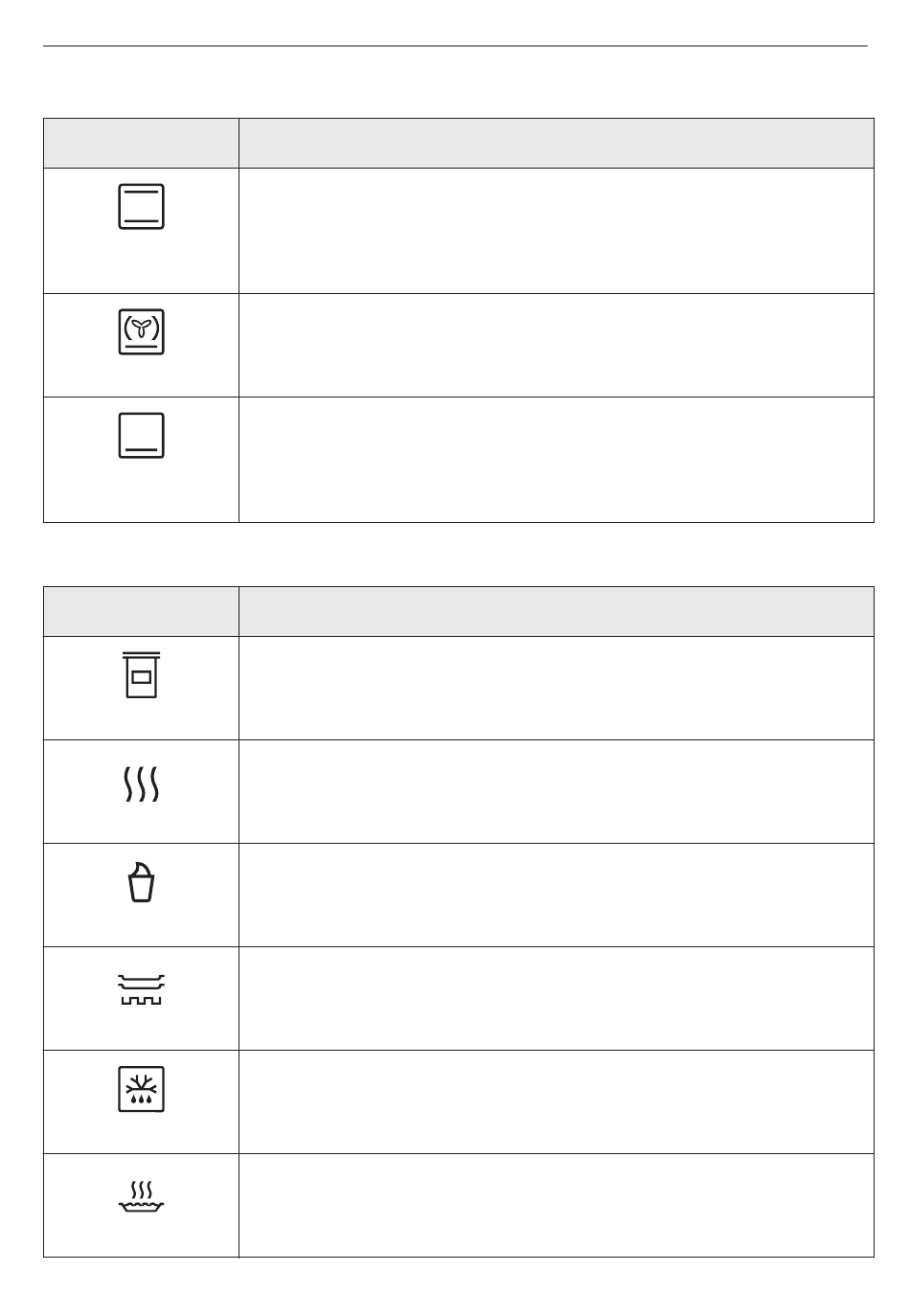This screenshot has width=910, height=1316.
Task: Click the description cell next to the defrost icon
Action: pyautogui.click(x=556, y=1101)
